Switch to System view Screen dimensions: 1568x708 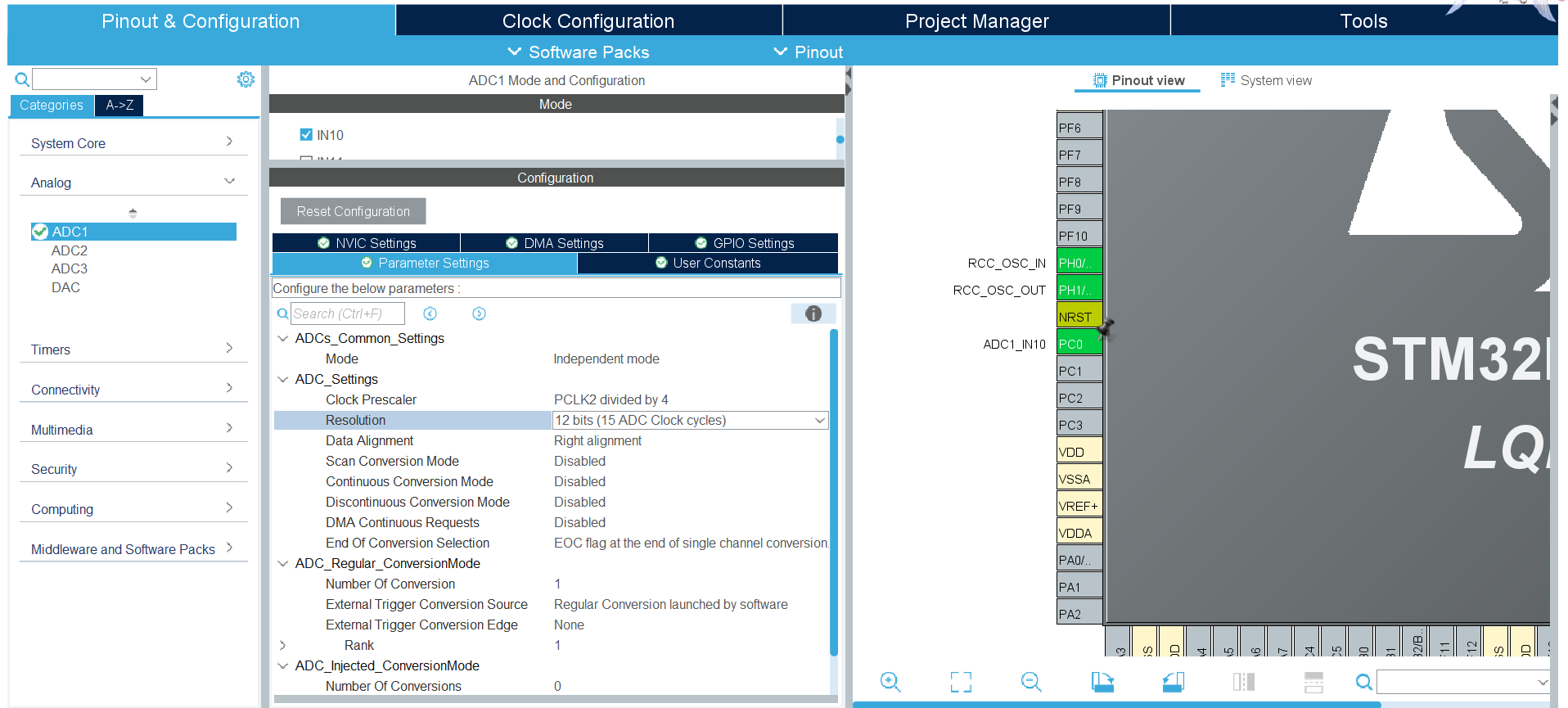pos(1266,80)
